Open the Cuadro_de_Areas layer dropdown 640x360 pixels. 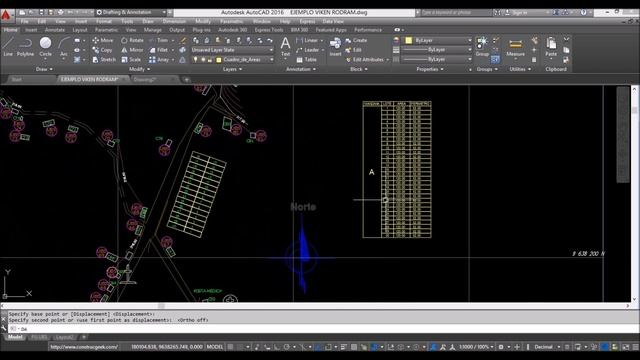[x=232, y=60]
